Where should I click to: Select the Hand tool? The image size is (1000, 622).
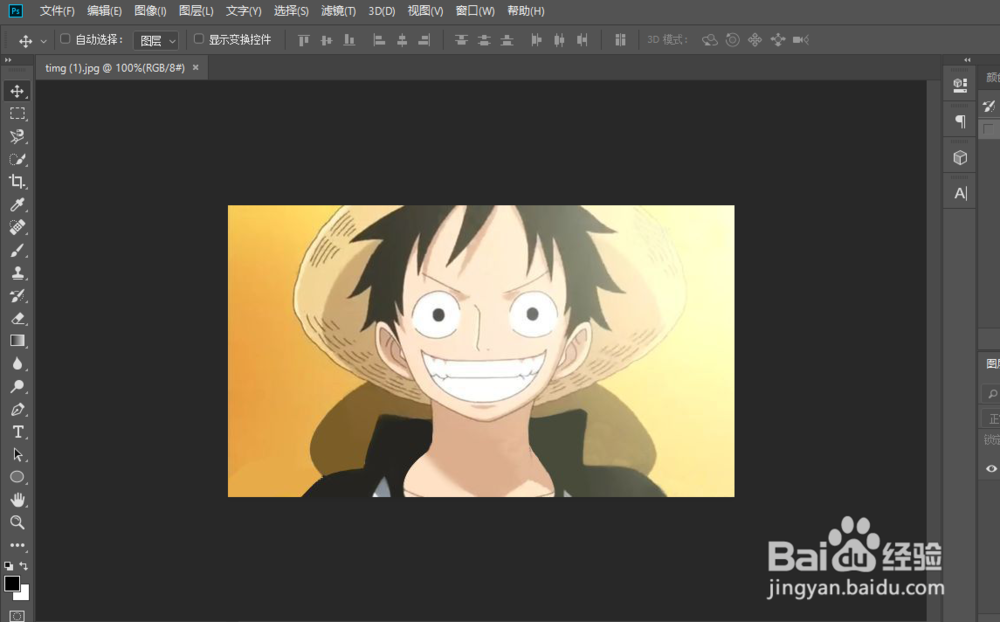17,500
